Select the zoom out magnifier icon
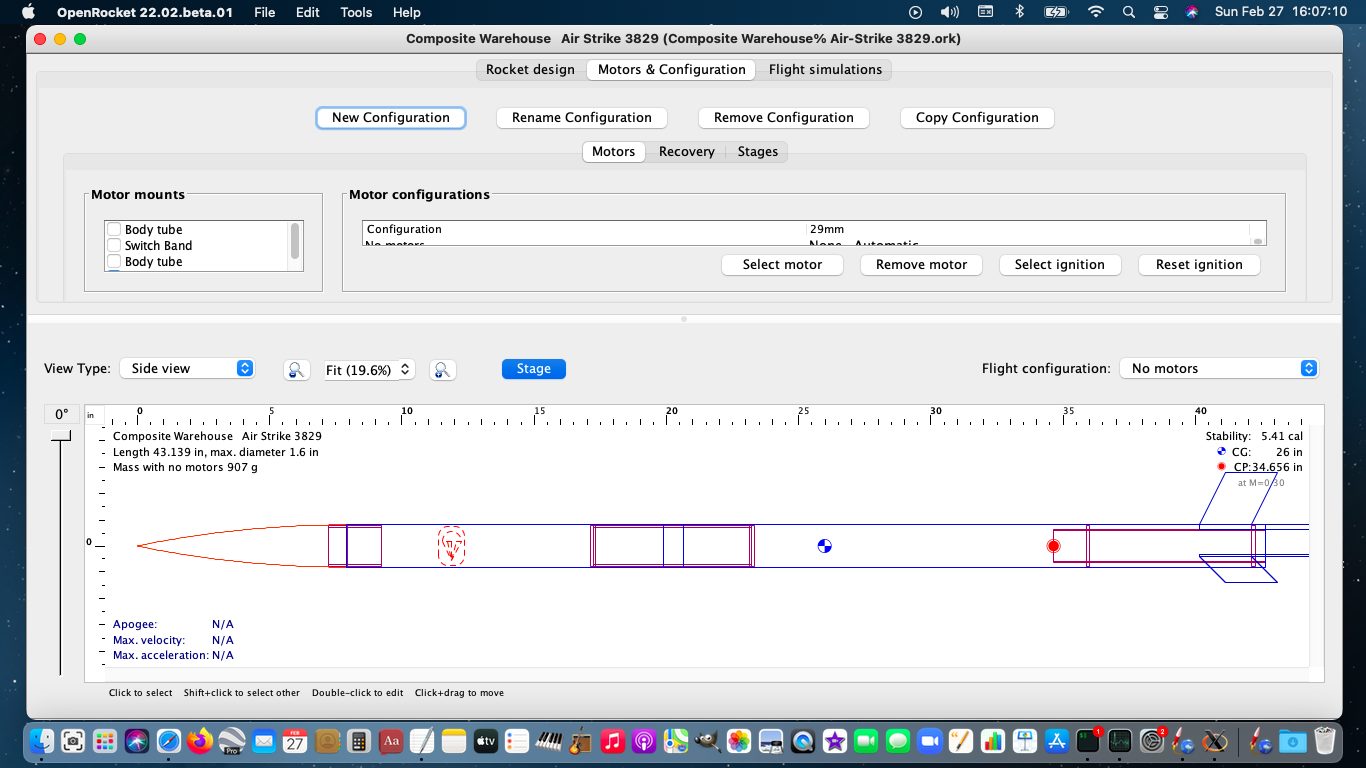The width and height of the screenshot is (1366, 768). coord(296,369)
